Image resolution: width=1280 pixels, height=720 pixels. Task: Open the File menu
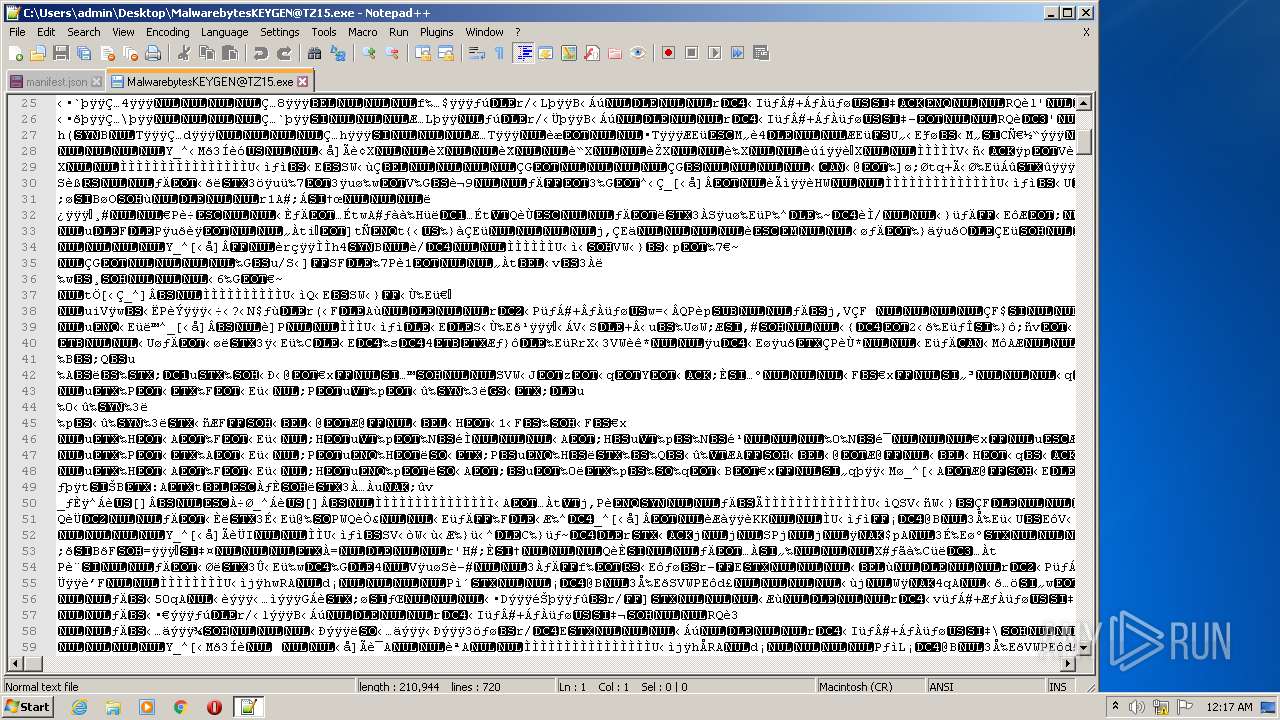18,32
